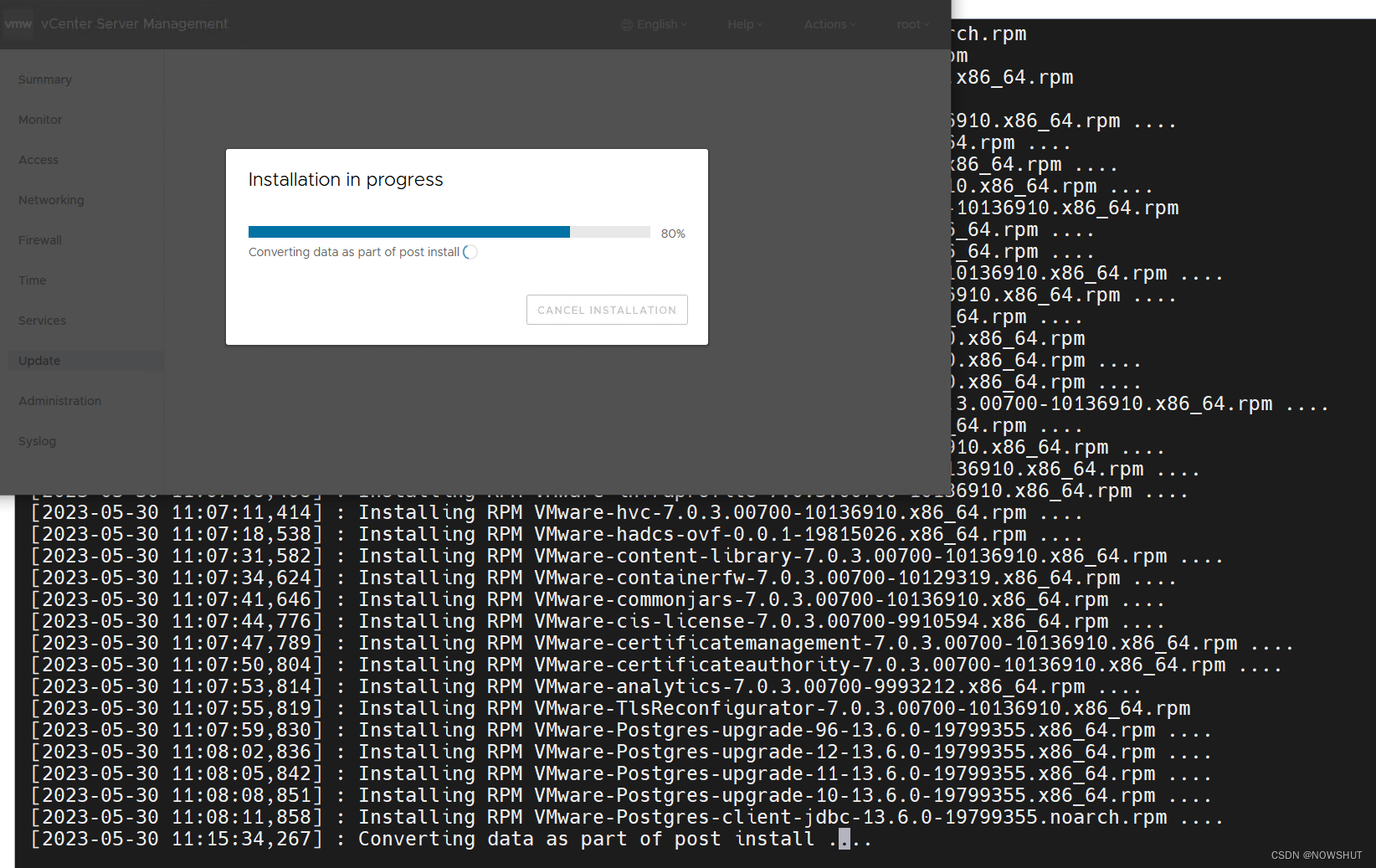This screenshot has width=1376, height=868.
Task: Open Networking settings in sidebar
Action: tap(51, 200)
